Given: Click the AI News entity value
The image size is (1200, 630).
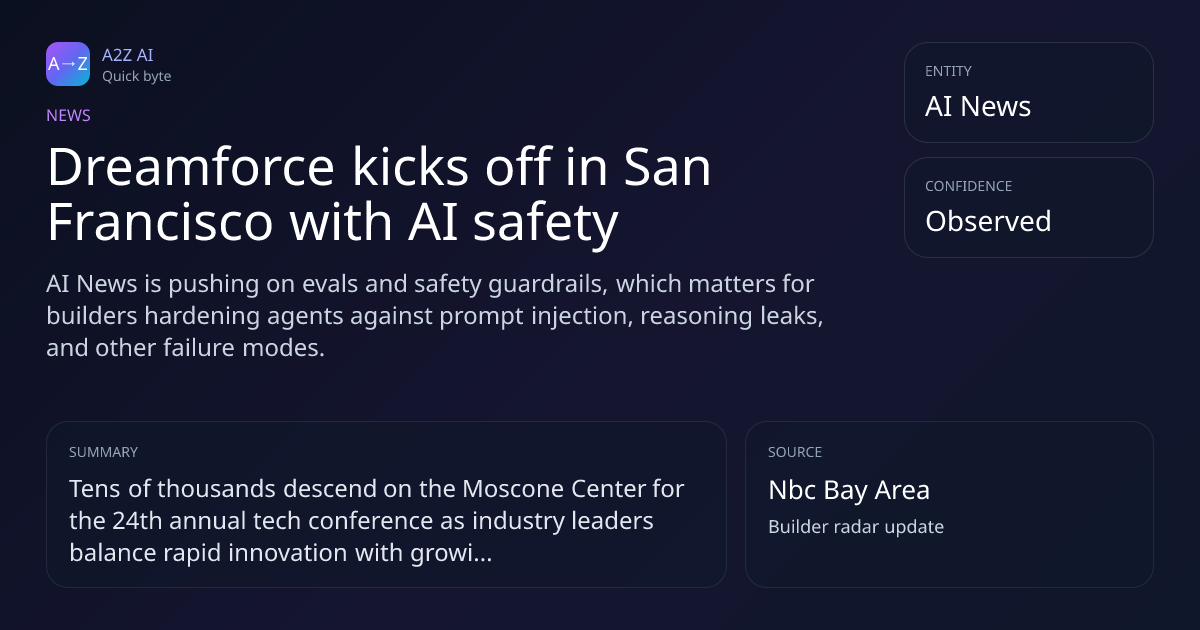Looking at the screenshot, I should click(978, 107).
